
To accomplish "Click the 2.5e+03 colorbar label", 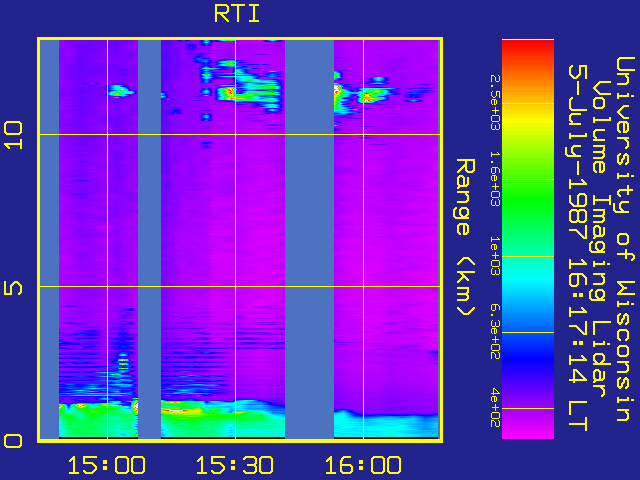I will [x=495, y=102].
